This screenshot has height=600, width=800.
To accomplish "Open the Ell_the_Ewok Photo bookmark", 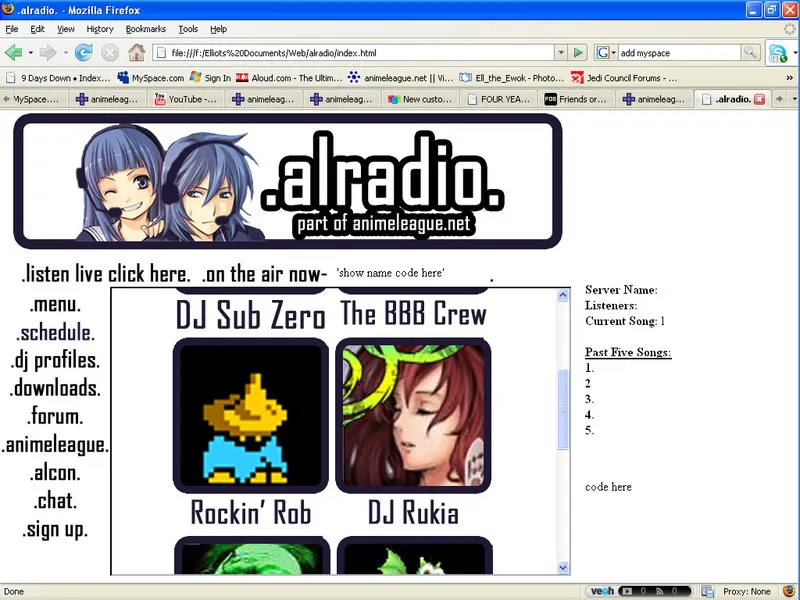I will coord(512,78).
